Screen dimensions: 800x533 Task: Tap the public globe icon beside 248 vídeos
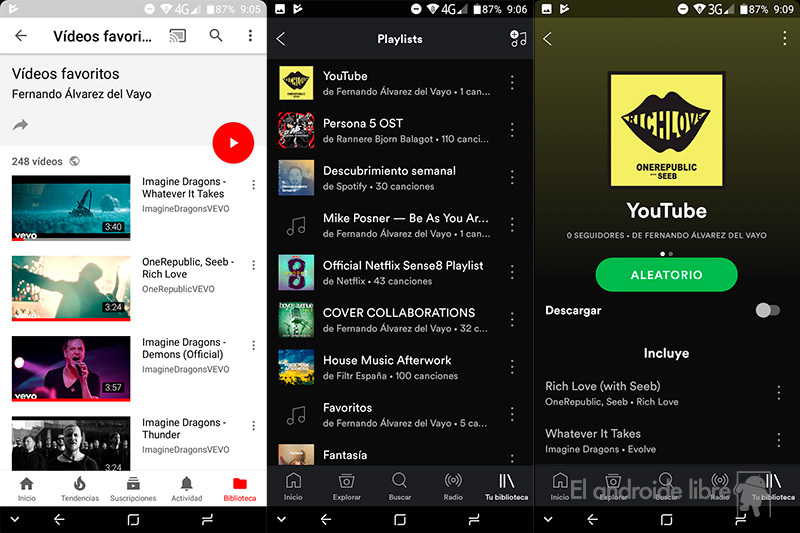click(x=74, y=161)
